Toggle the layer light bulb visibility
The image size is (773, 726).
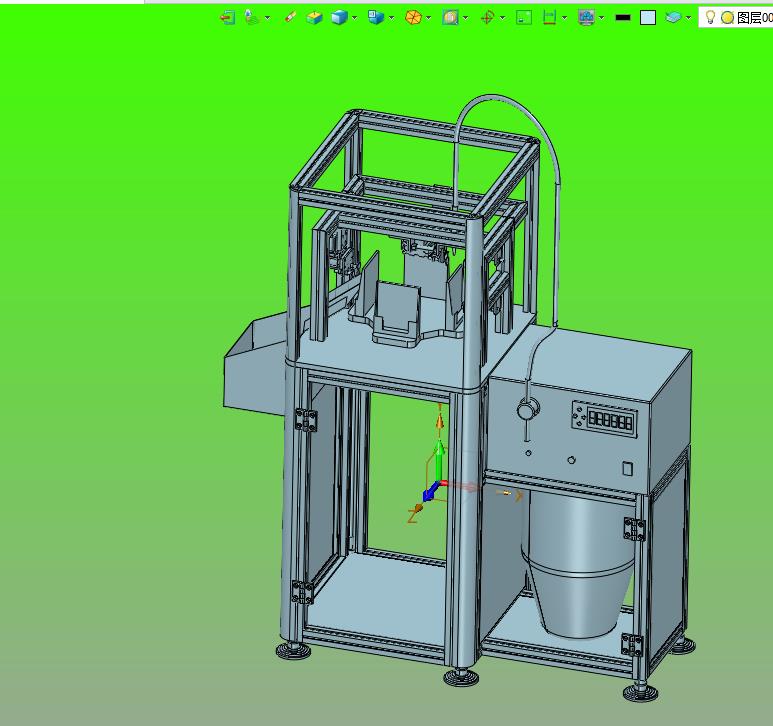[x=710, y=17]
